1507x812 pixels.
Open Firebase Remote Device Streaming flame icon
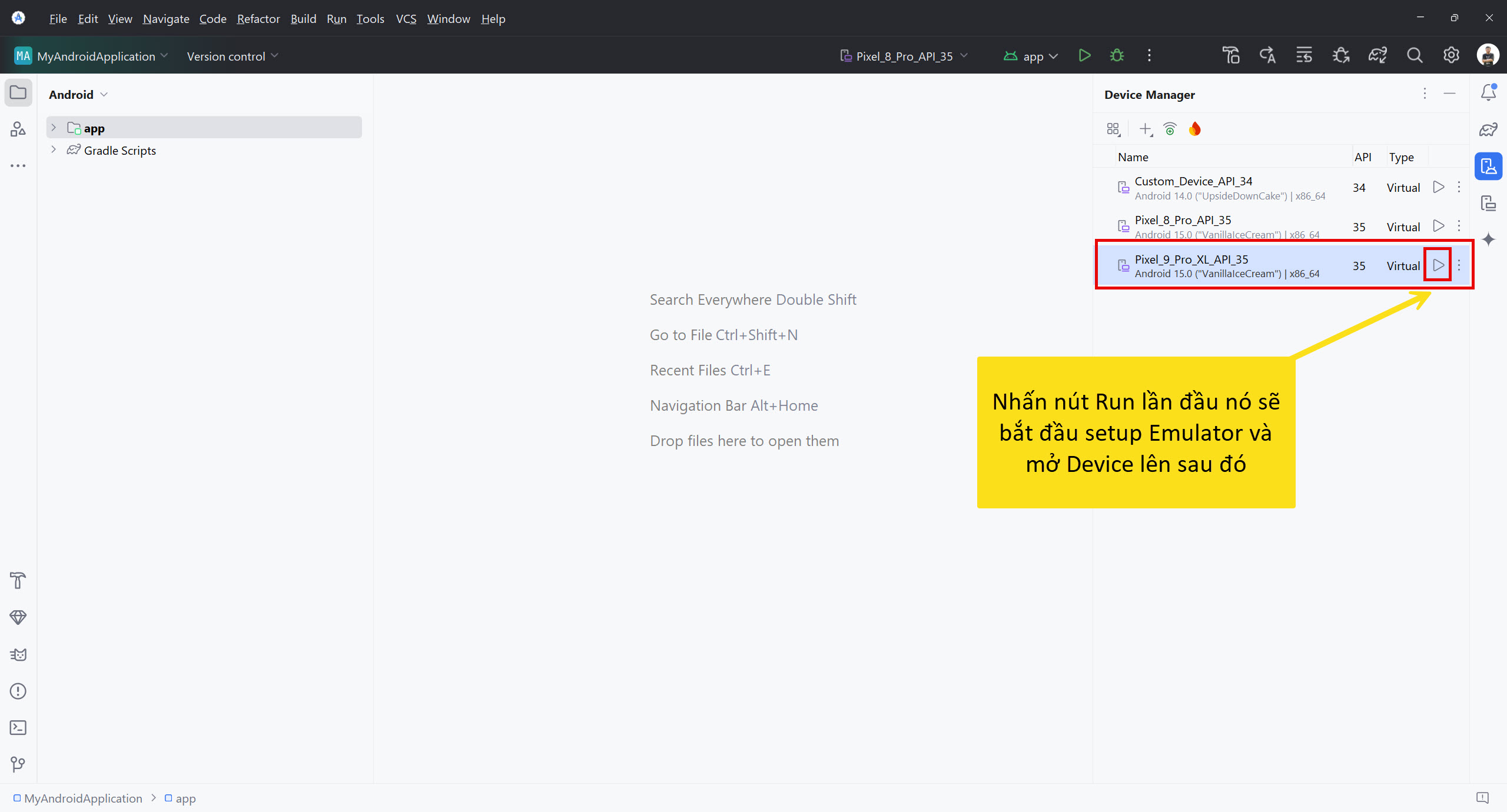[1194, 129]
